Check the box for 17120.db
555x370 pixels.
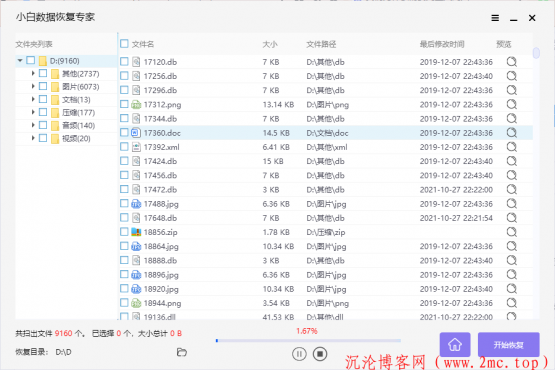point(124,62)
